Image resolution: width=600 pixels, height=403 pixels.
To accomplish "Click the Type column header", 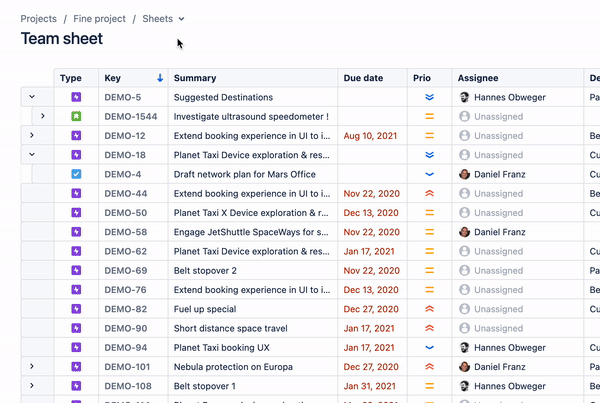I will (71, 78).
